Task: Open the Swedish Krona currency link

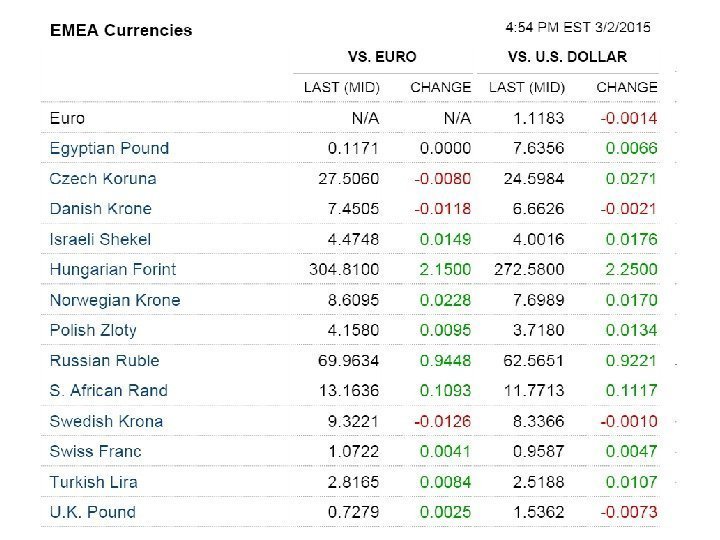Action: coord(106,421)
